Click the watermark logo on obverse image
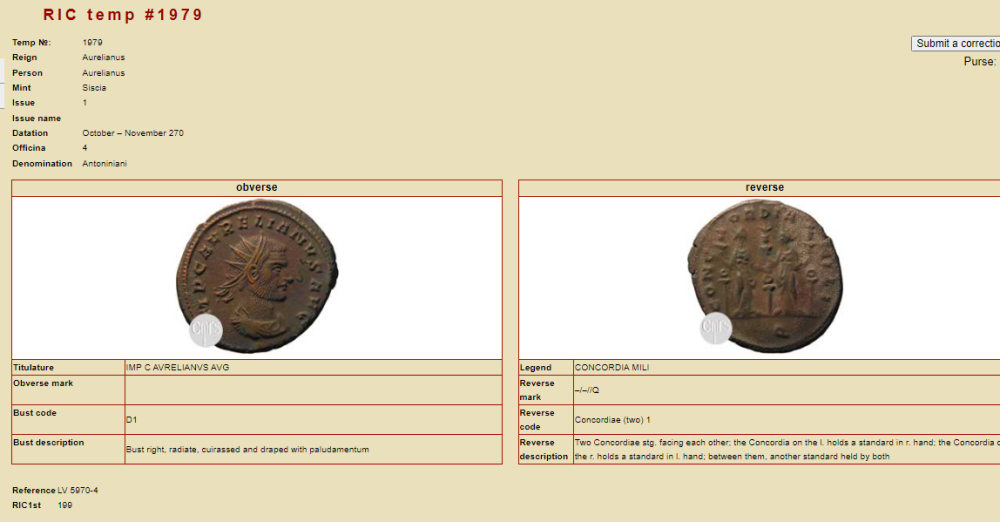1000x522 pixels. coord(206,330)
